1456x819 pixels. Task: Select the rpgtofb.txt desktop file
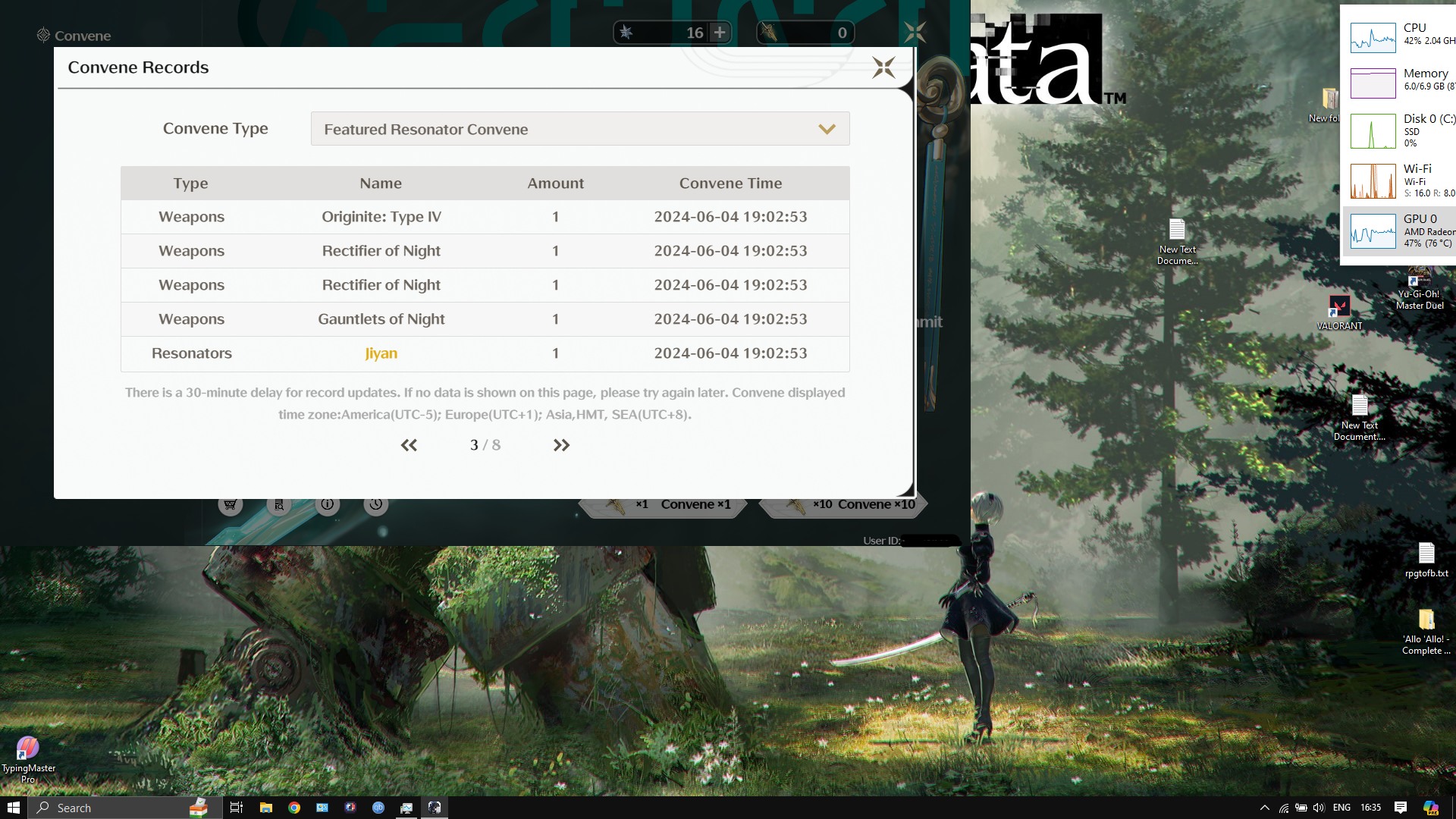pyautogui.click(x=1426, y=560)
